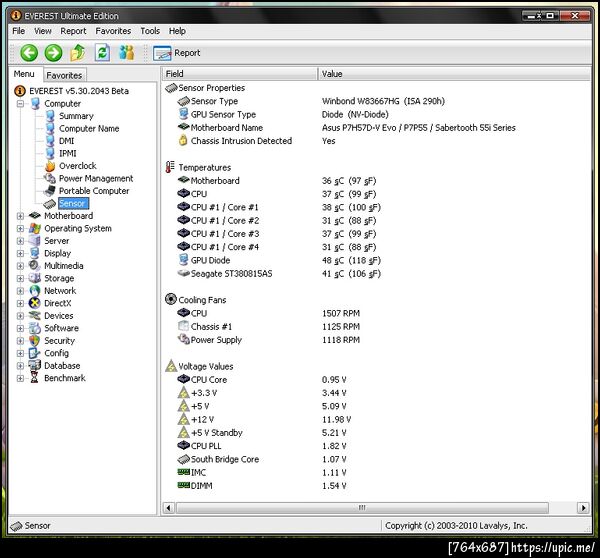Click the horizontal scrollbar right arrow
600x558 pixels.
[583, 508]
